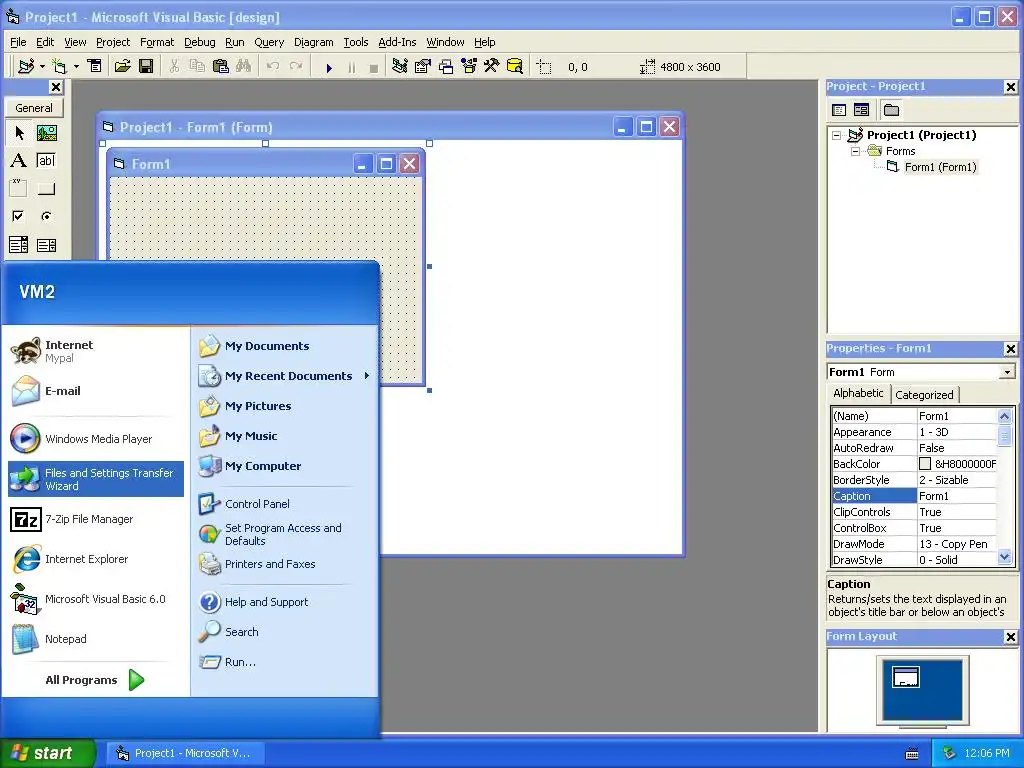
Task: Click the General tab in the toolbox
Action: coord(34,108)
